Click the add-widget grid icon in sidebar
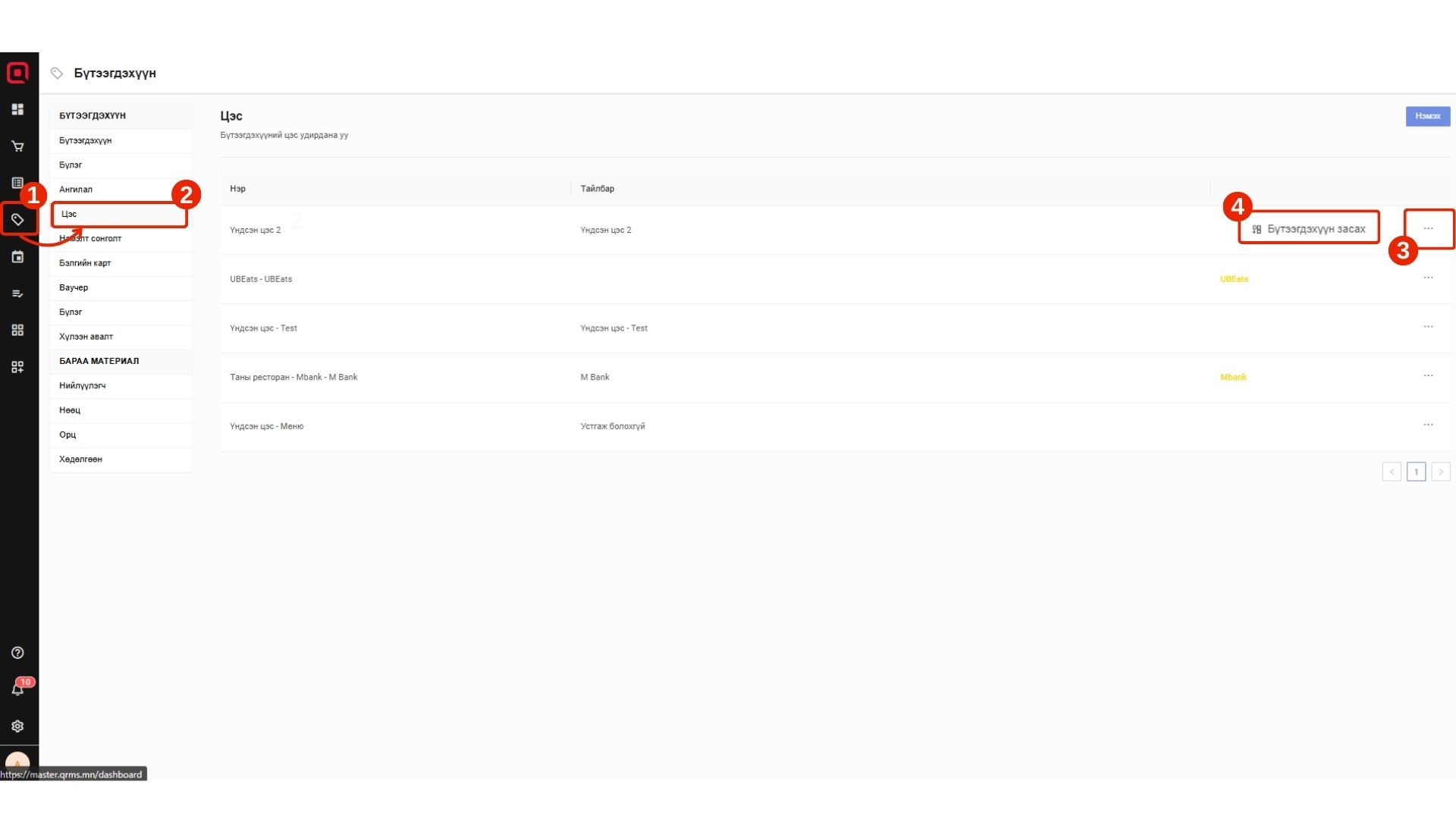 (x=17, y=367)
